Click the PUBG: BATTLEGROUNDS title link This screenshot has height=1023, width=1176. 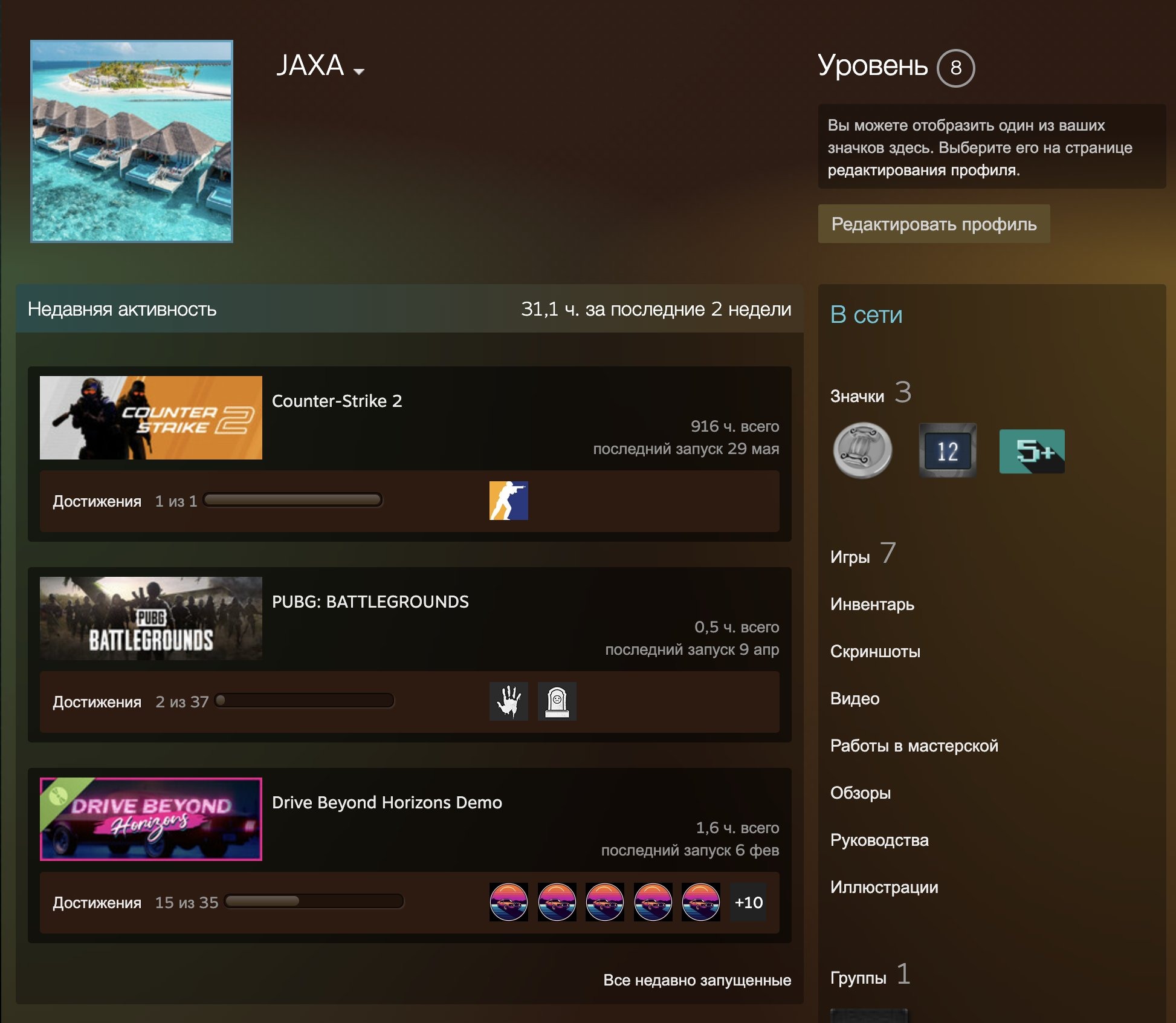(370, 602)
